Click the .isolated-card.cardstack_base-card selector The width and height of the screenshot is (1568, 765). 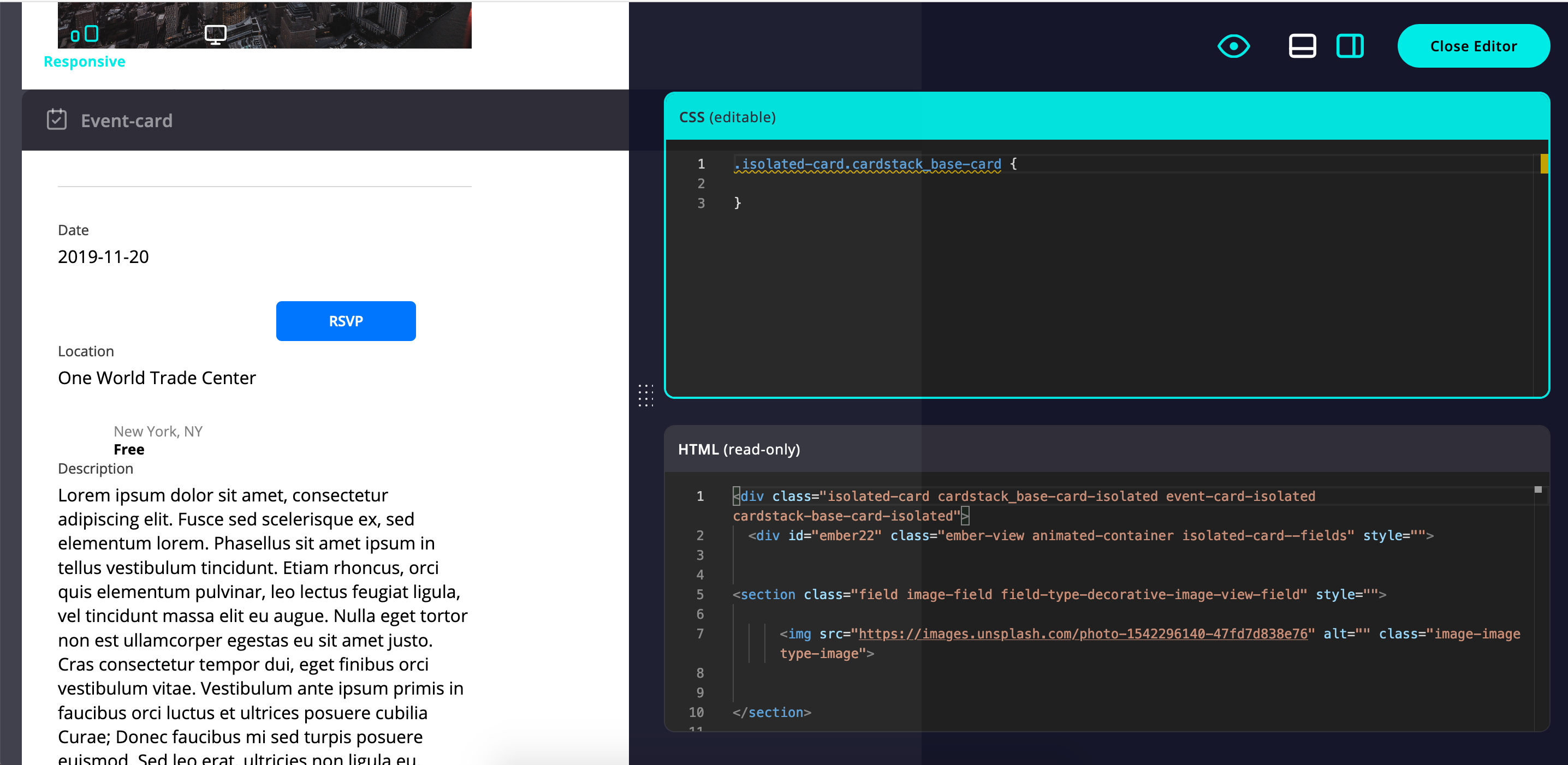[867, 164]
